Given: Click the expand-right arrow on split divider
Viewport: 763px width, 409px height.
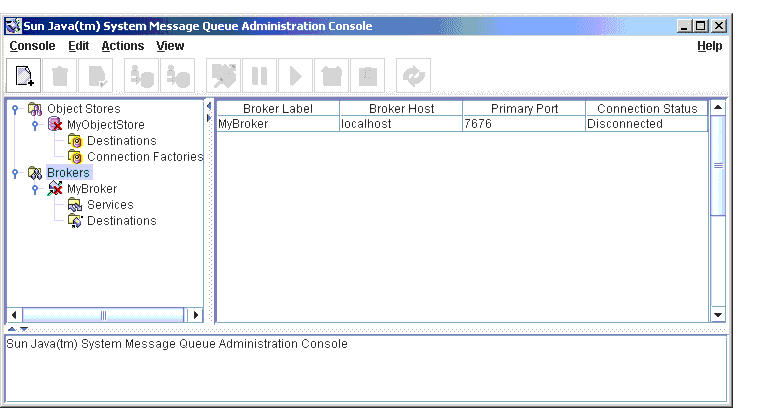Looking at the screenshot, I should (x=209, y=118).
